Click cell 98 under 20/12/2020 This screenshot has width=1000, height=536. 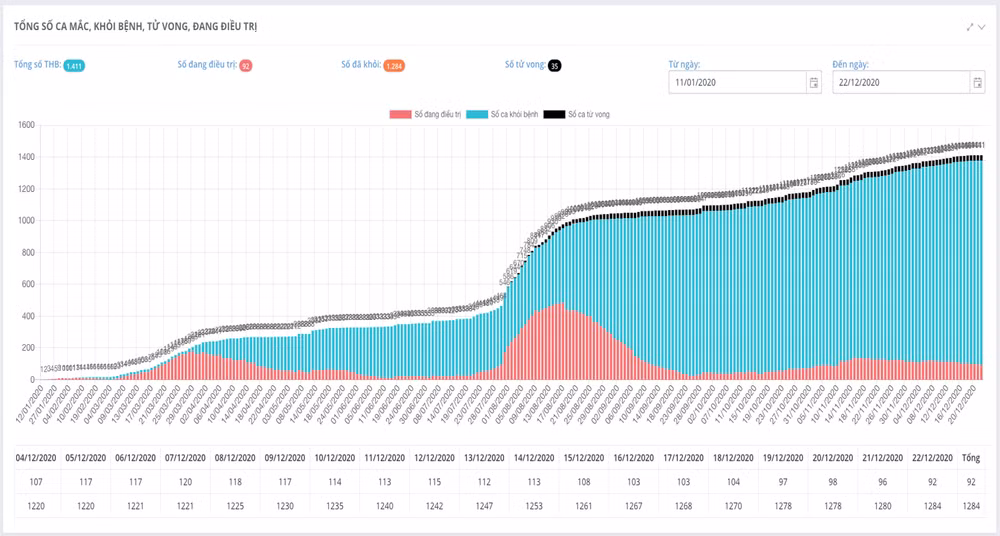click(832, 482)
